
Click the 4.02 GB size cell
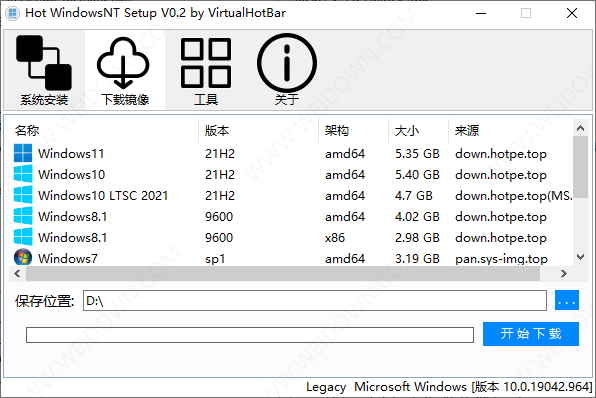point(417,216)
